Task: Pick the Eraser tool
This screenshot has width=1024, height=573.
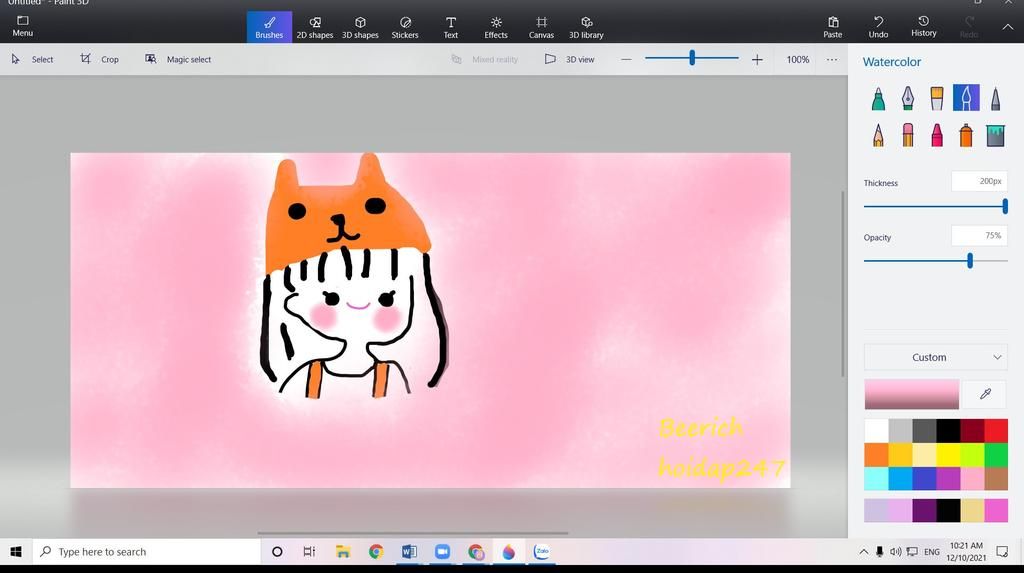Action: click(x=907, y=135)
